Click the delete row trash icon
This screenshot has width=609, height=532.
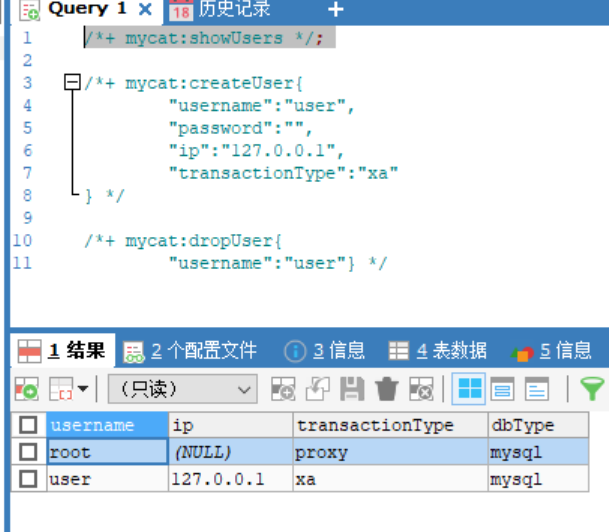pyautogui.click(x=387, y=389)
